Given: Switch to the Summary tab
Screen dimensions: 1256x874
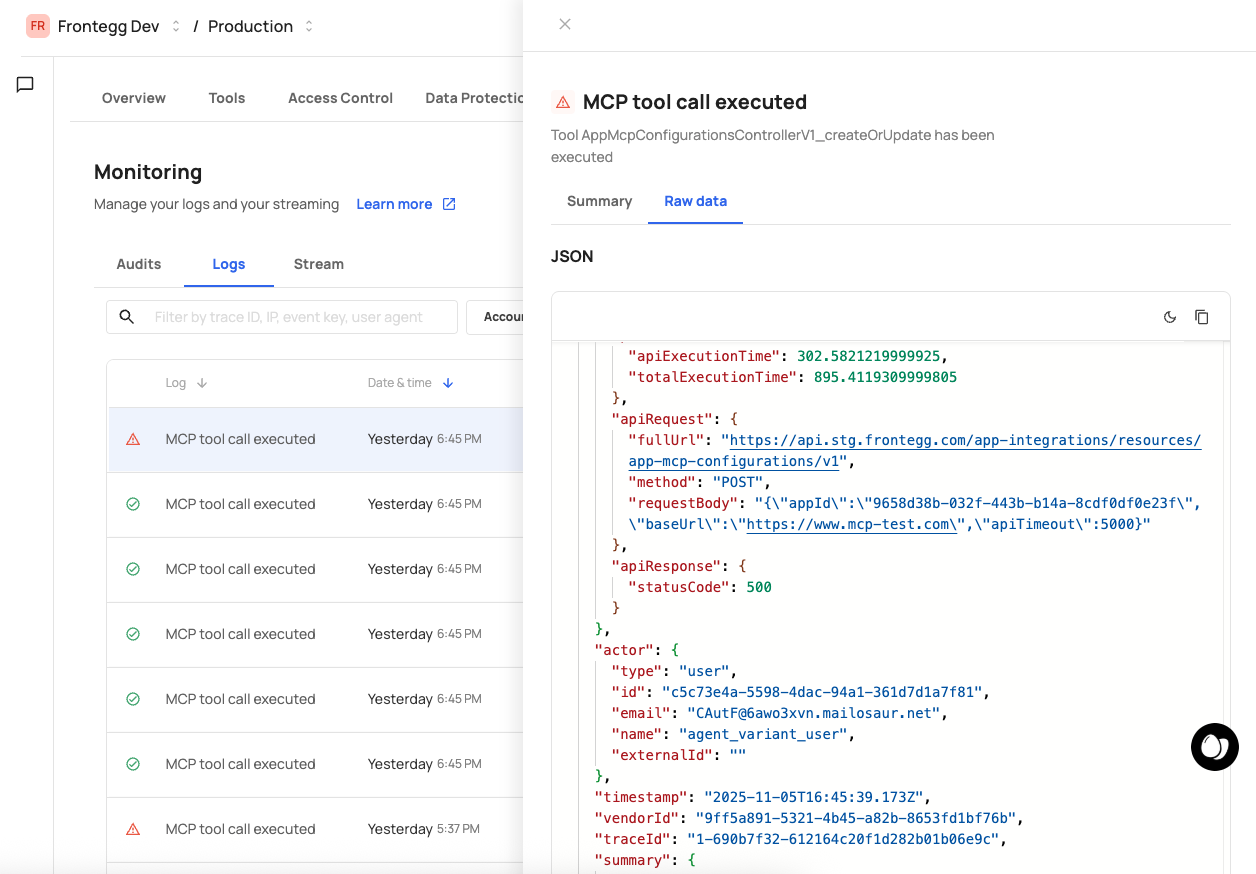Looking at the screenshot, I should [x=599, y=201].
